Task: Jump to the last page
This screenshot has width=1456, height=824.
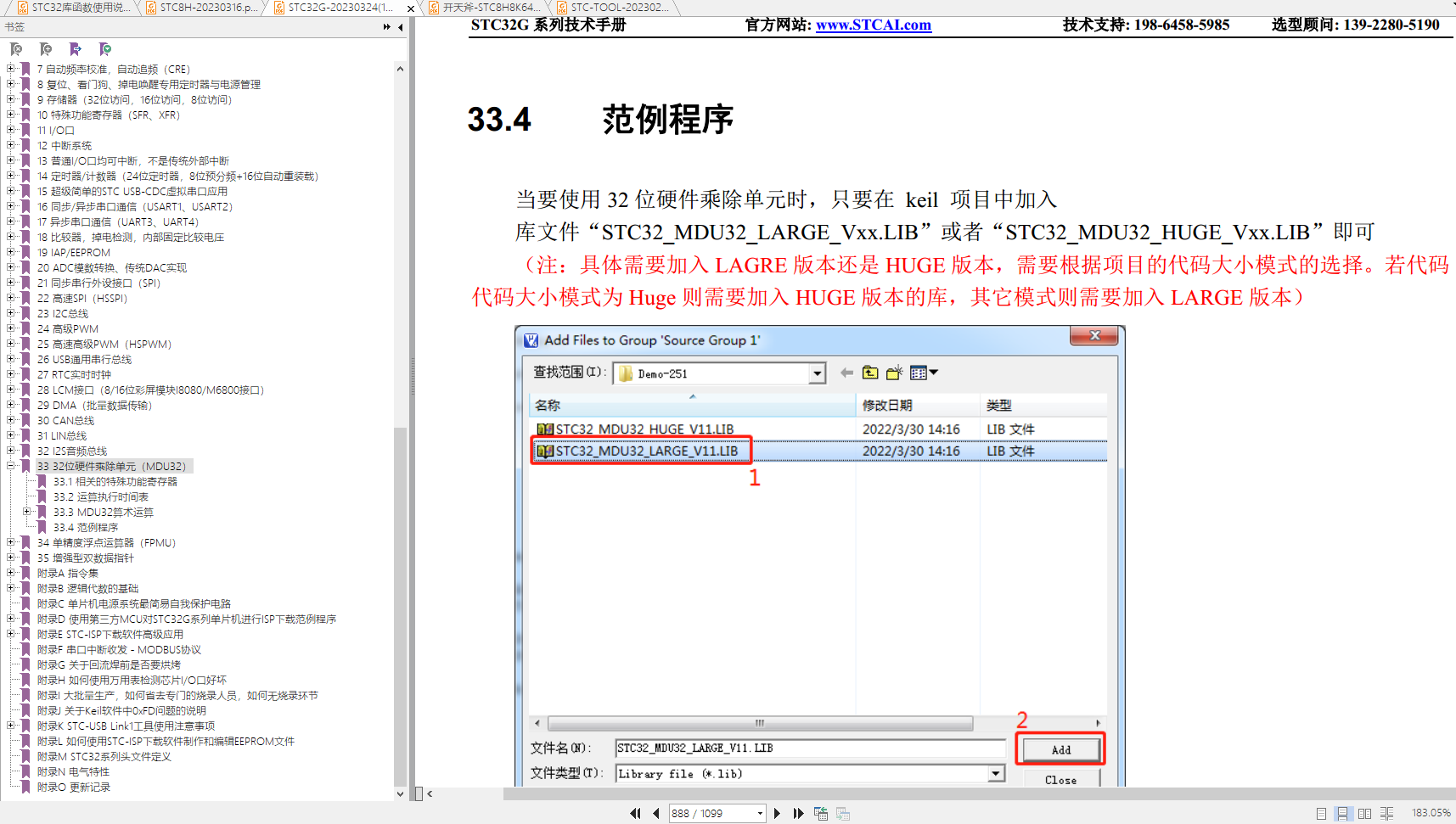Action: (x=798, y=813)
